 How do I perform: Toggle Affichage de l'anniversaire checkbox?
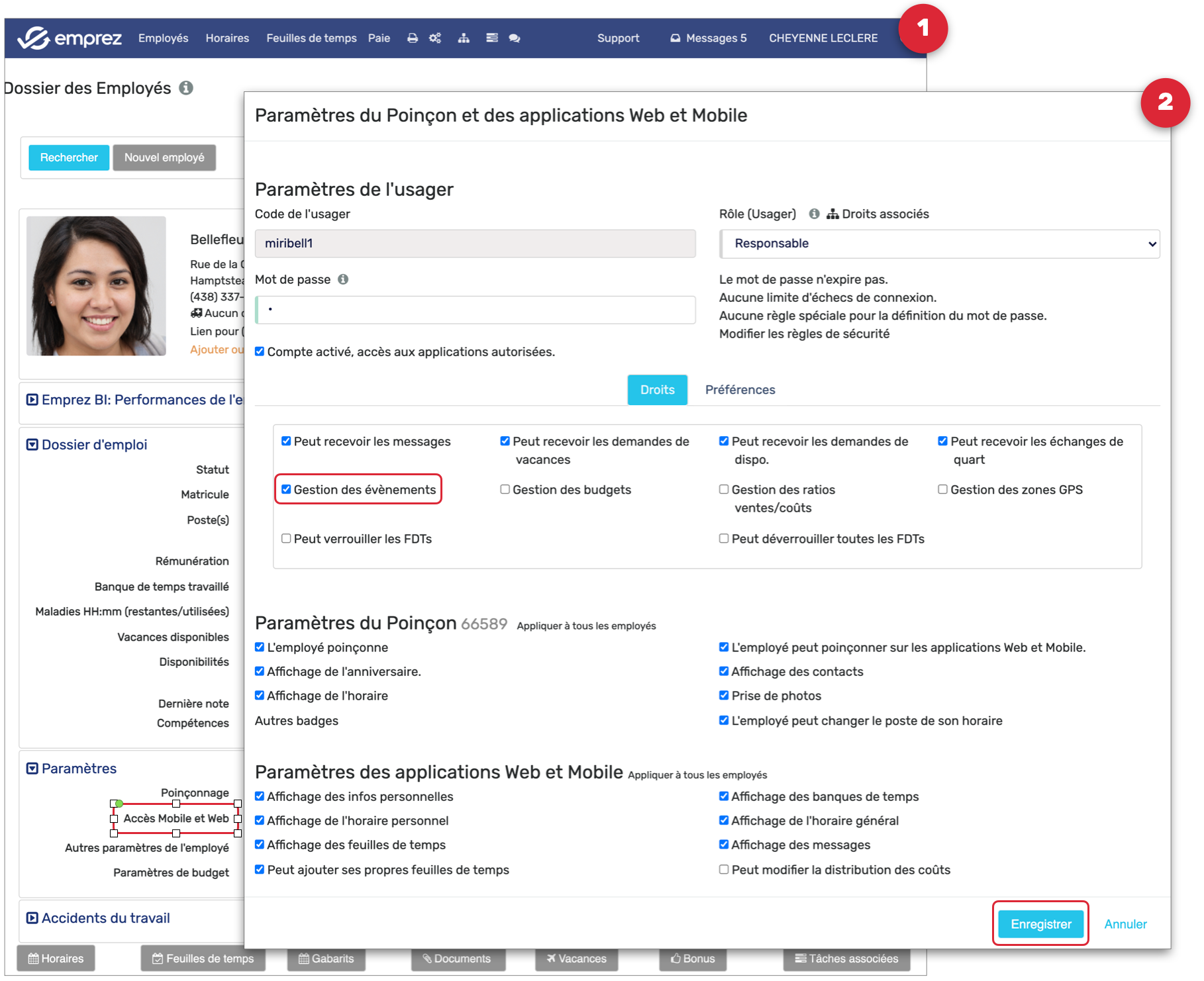[x=260, y=671]
